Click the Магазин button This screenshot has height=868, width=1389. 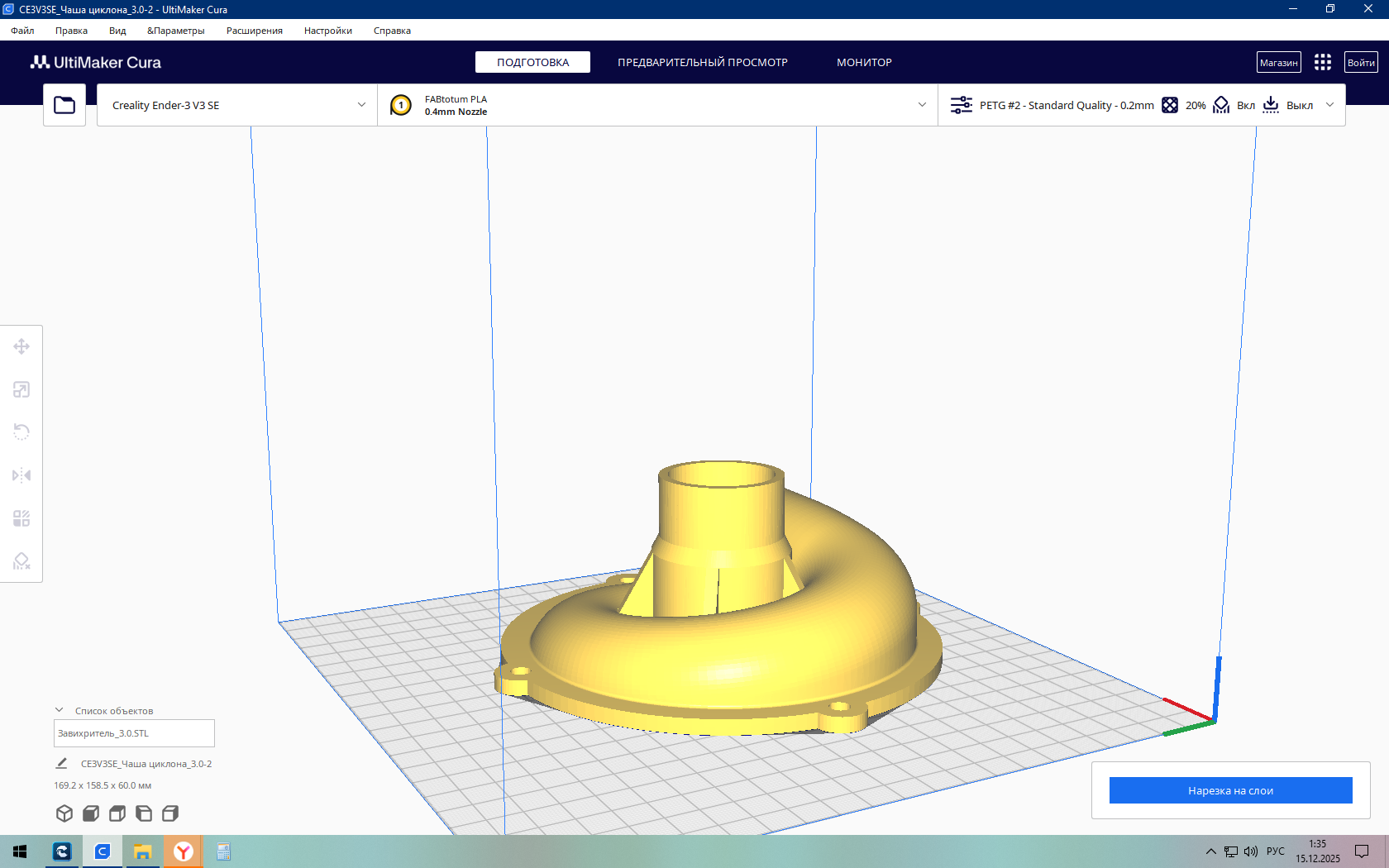(x=1279, y=62)
